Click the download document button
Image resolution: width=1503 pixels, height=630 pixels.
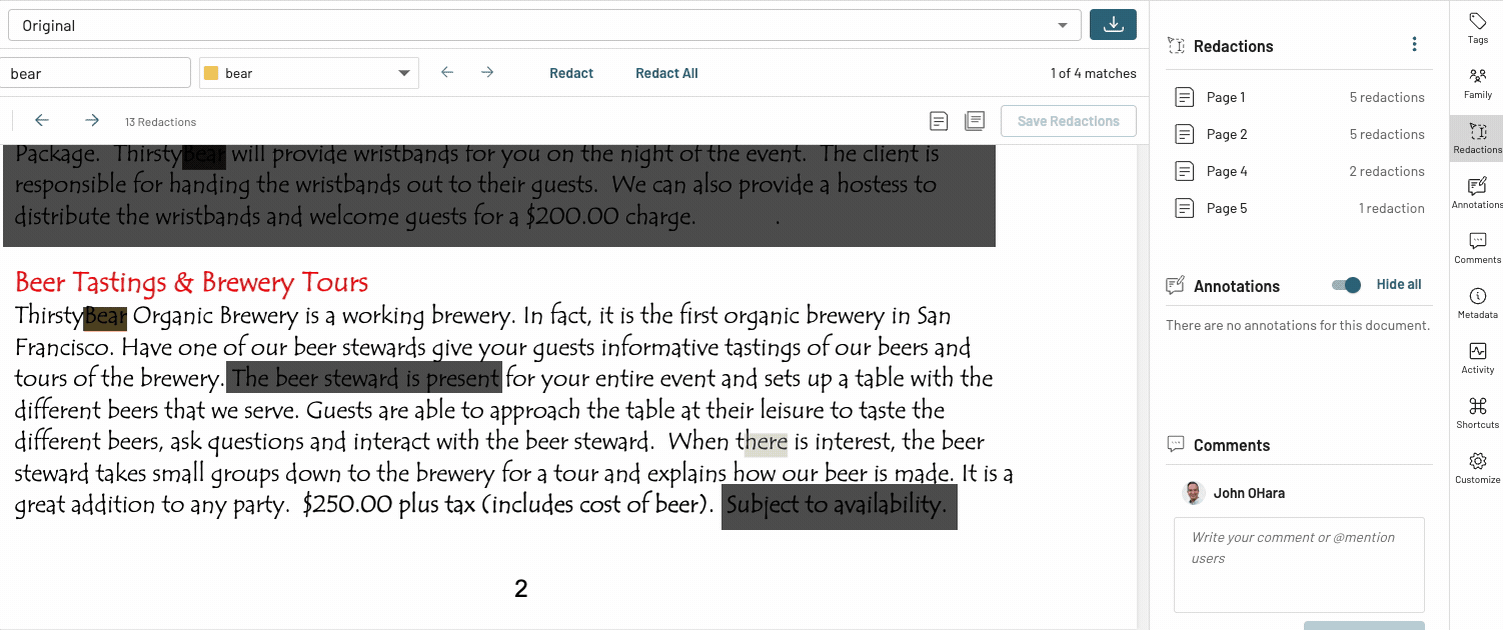1113,25
